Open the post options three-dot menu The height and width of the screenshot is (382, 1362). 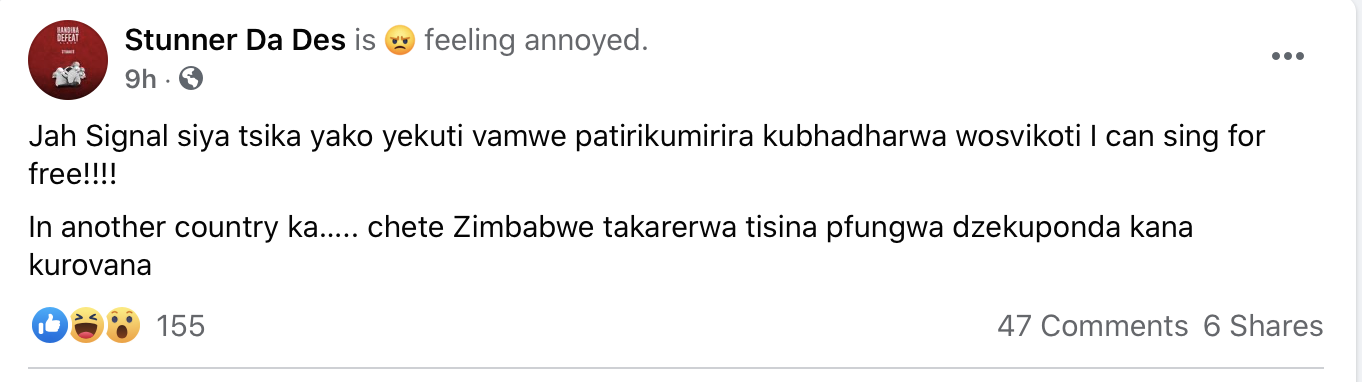(x=1289, y=57)
